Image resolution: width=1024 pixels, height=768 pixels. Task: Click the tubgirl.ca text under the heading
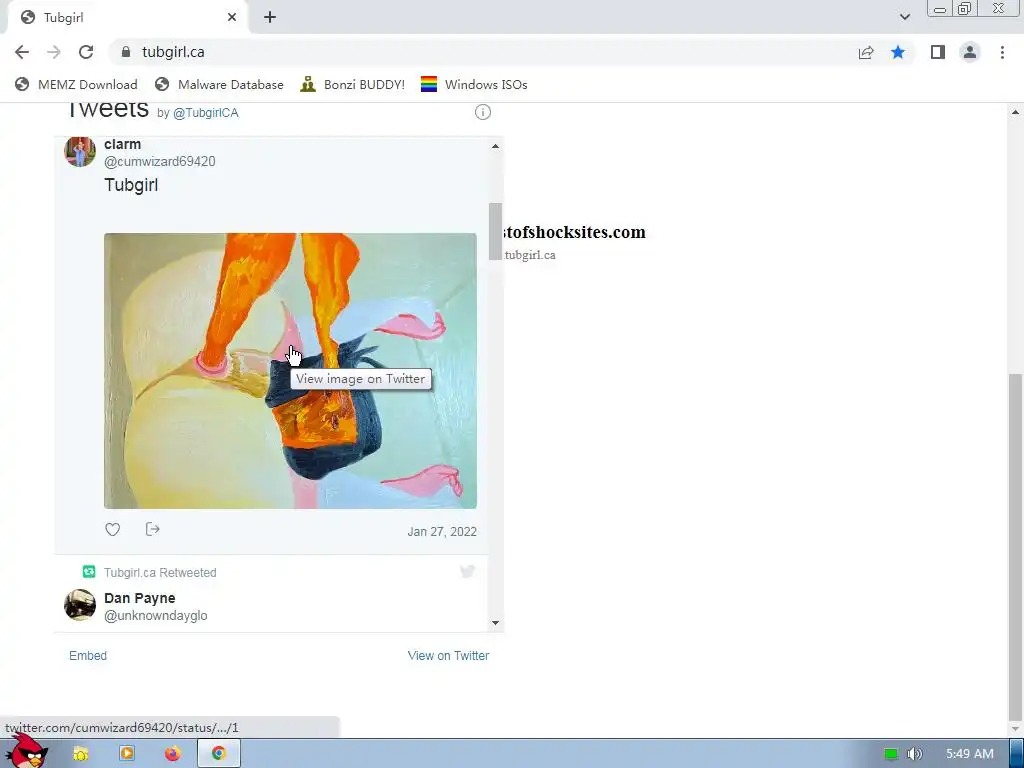[530, 255]
